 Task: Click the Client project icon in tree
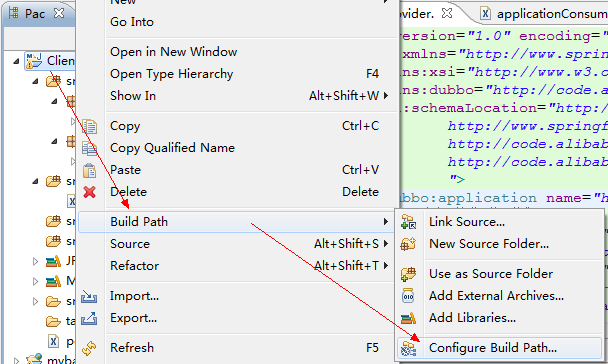point(34,61)
